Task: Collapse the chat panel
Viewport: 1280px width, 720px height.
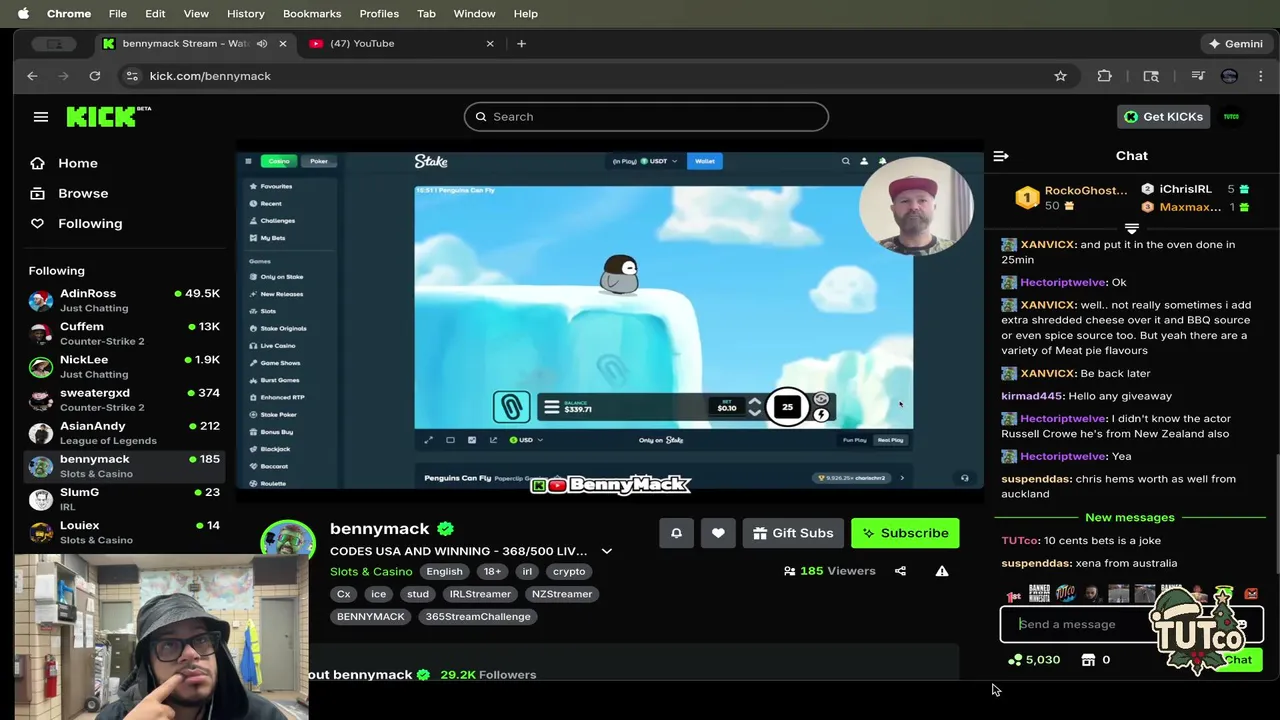Action: pos(1001,156)
